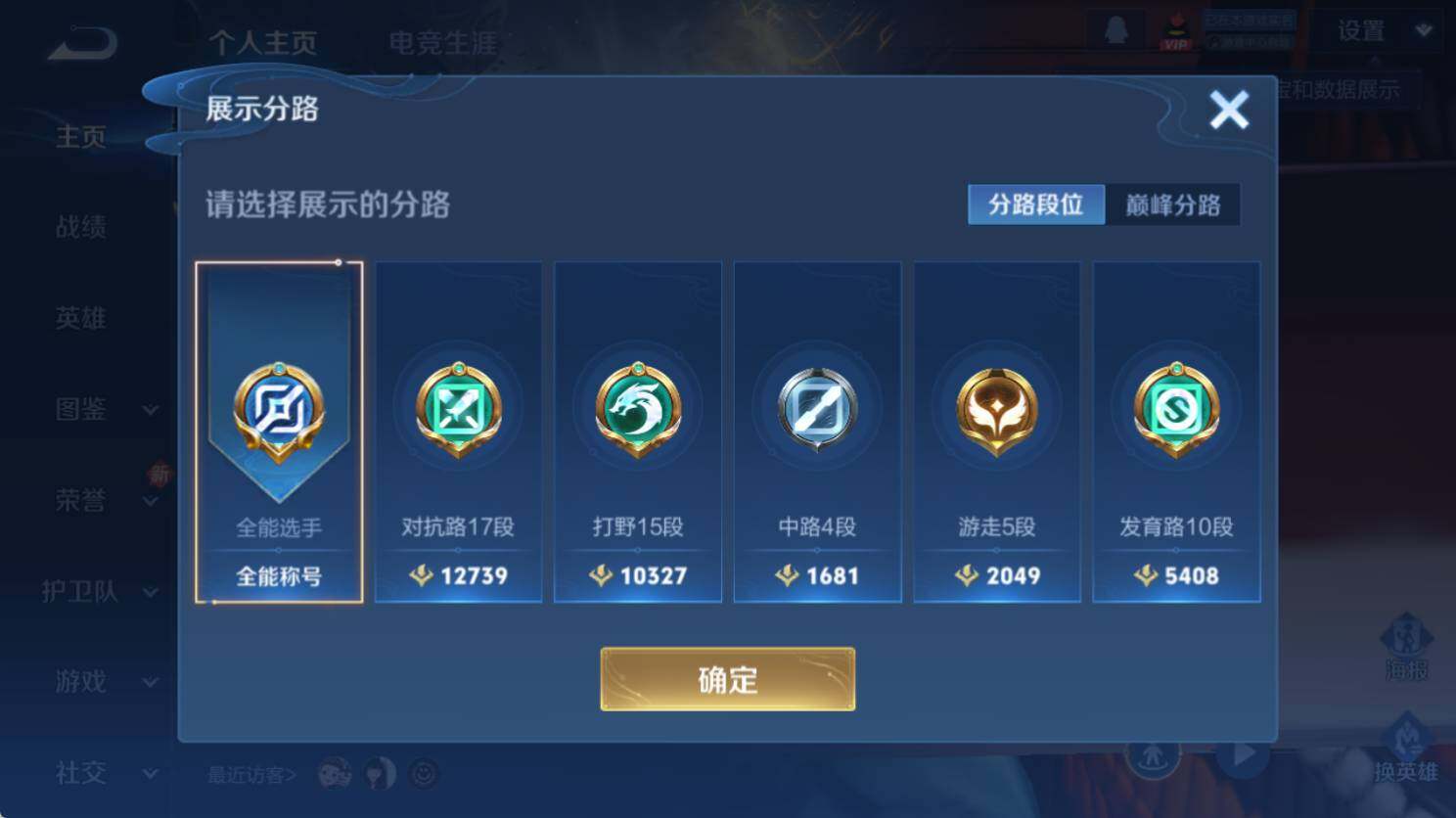
Task: Confirm selection with 确定 button
Action: (727, 679)
